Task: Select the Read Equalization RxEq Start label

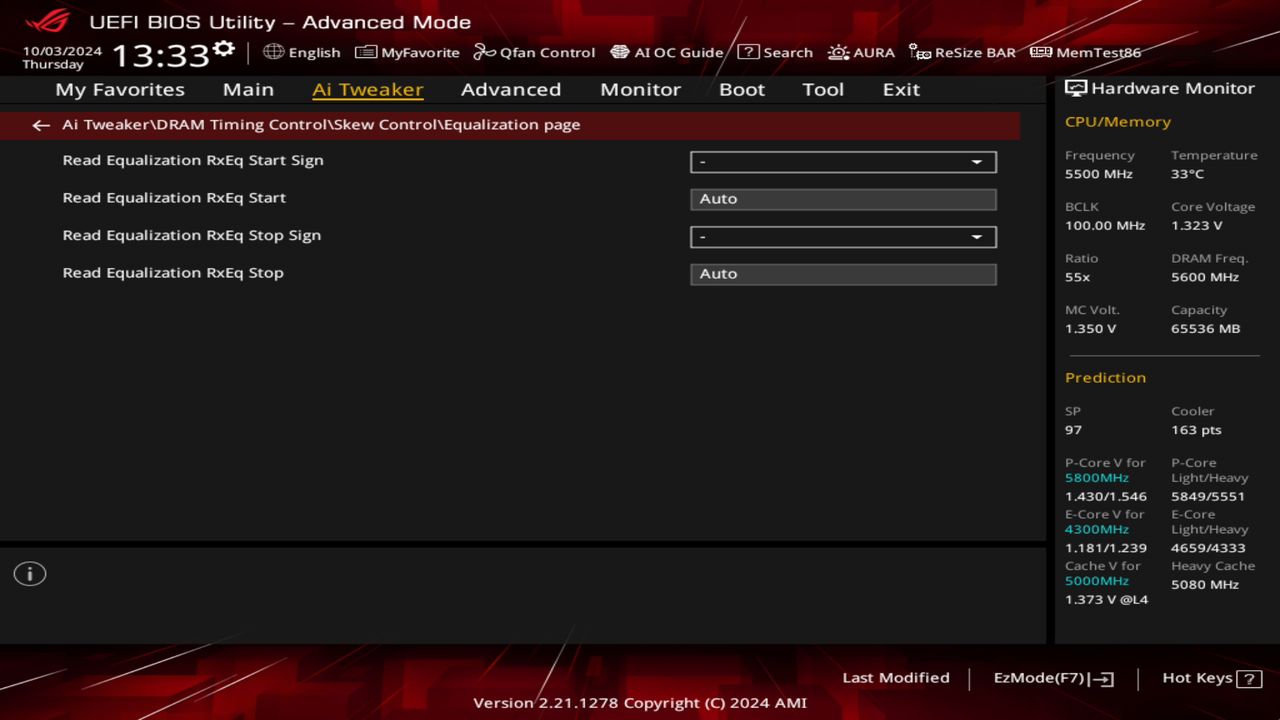Action: pyautogui.click(x=174, y=198)
